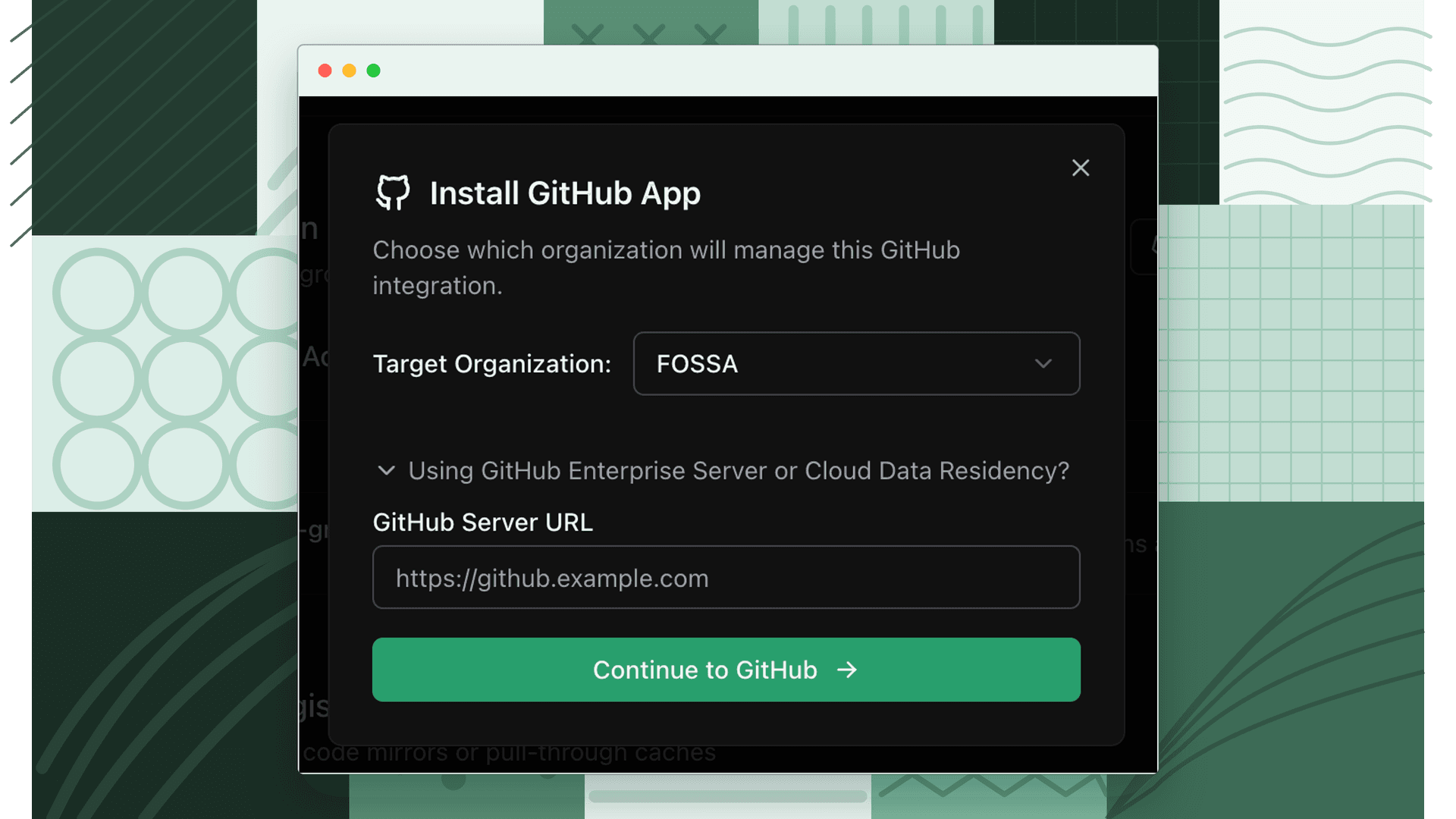
Task: Click the 'Choose which organization will manage' description
Action: 666,268
